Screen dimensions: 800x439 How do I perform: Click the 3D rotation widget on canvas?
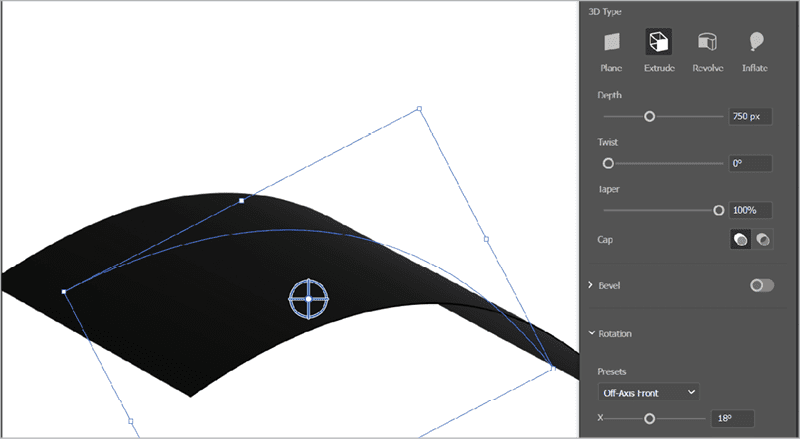(309, 299)
